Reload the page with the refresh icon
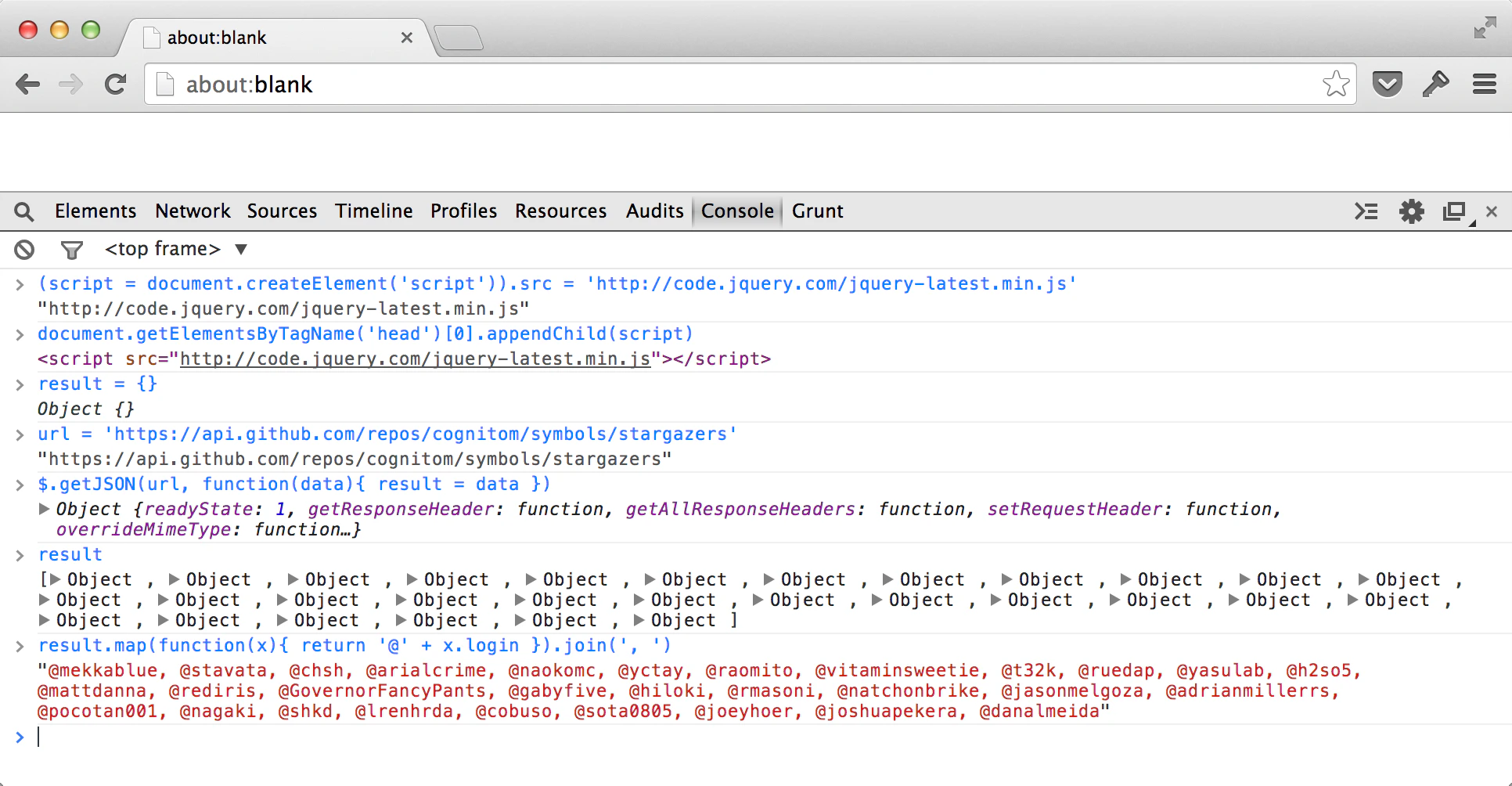 tap(116, 84)
